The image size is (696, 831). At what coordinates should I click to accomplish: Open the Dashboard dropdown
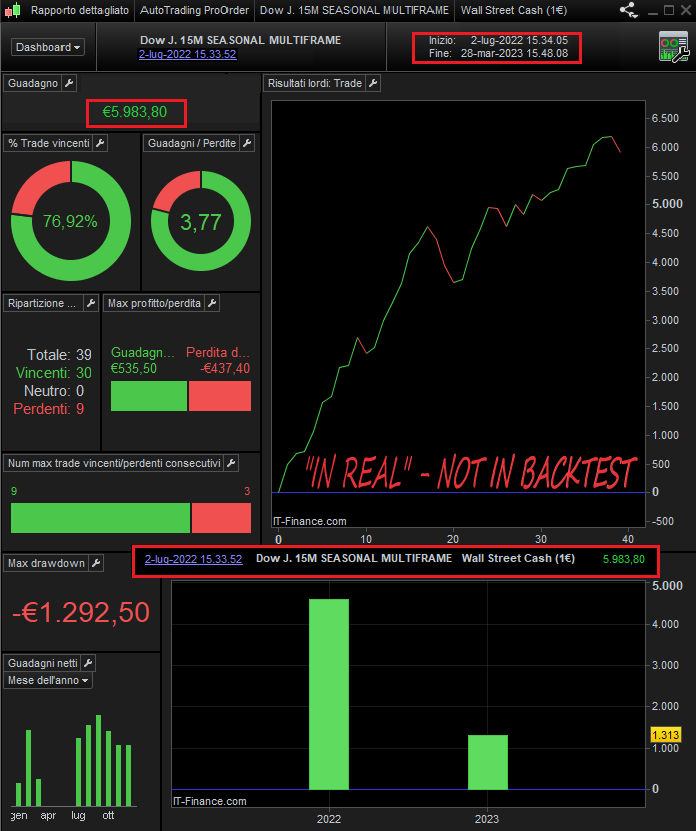click(48, 47)
